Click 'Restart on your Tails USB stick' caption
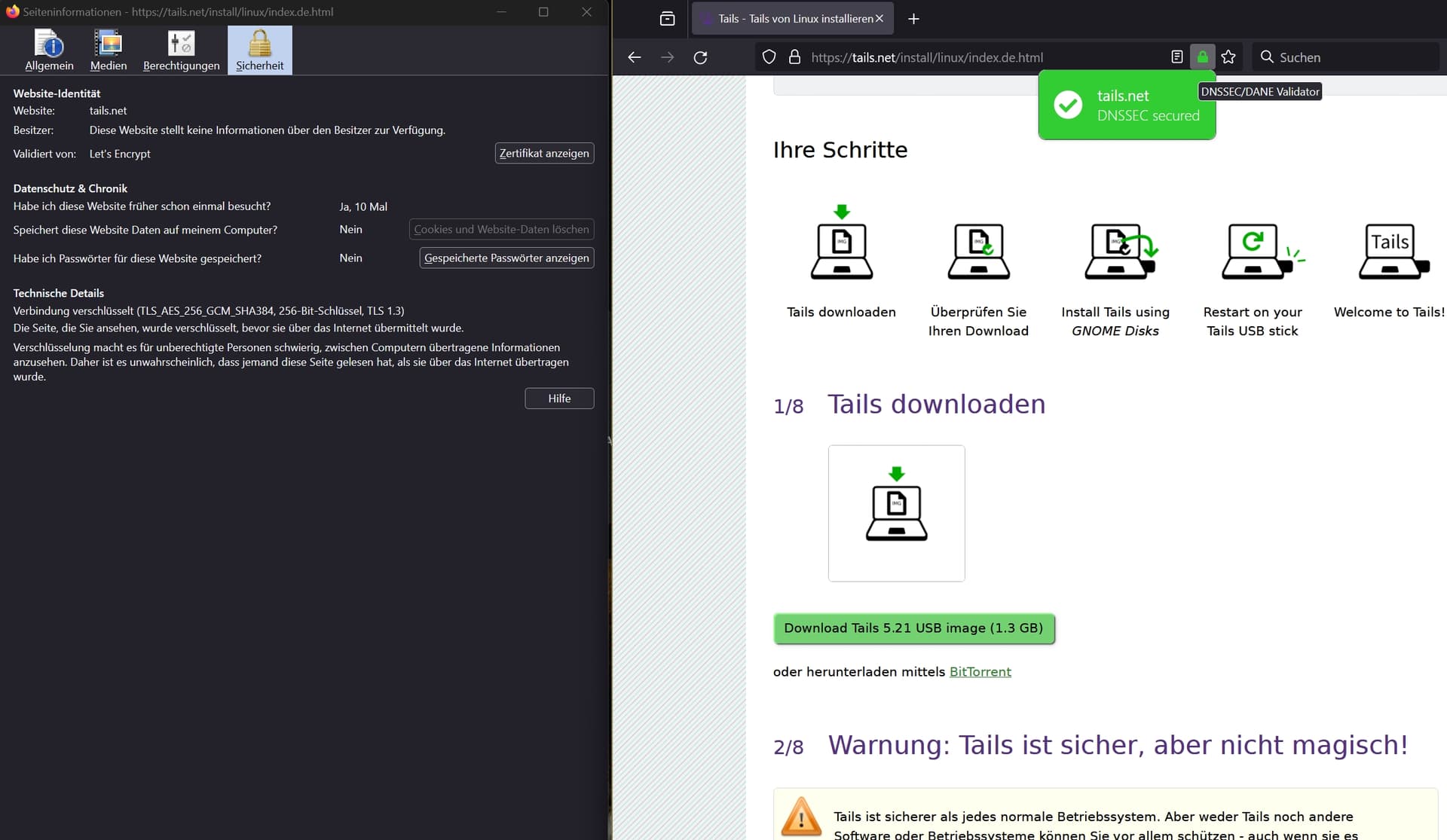The image size is (1447, 840). tap(1253, 322)
